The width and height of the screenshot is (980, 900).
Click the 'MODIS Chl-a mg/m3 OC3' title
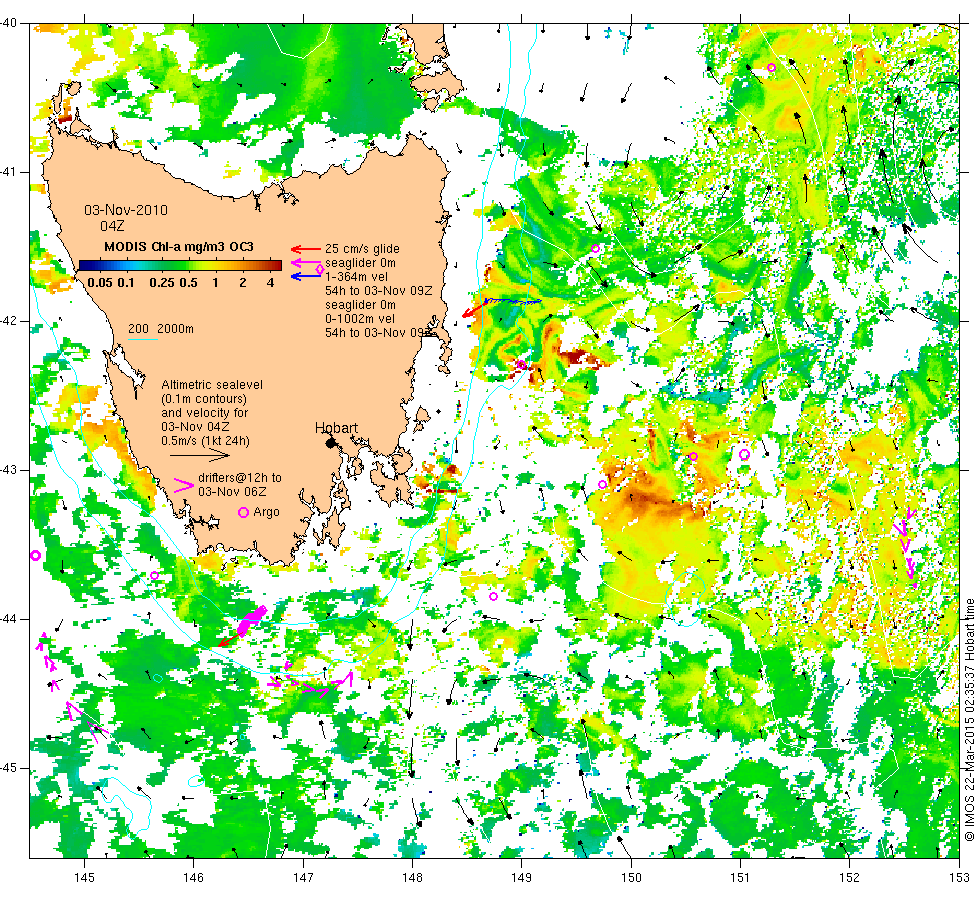coord(179,246)
